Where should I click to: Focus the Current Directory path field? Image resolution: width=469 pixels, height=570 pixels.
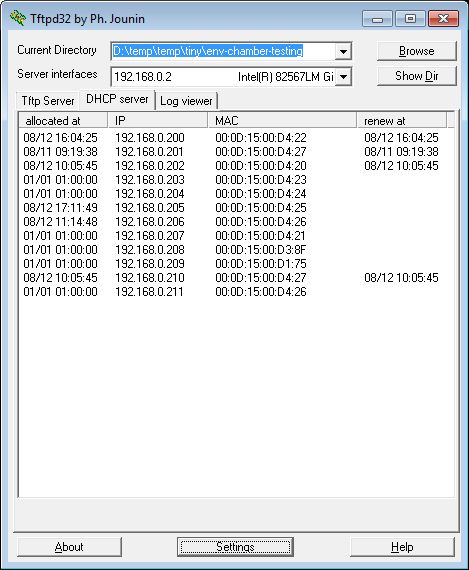click(223, 51)
